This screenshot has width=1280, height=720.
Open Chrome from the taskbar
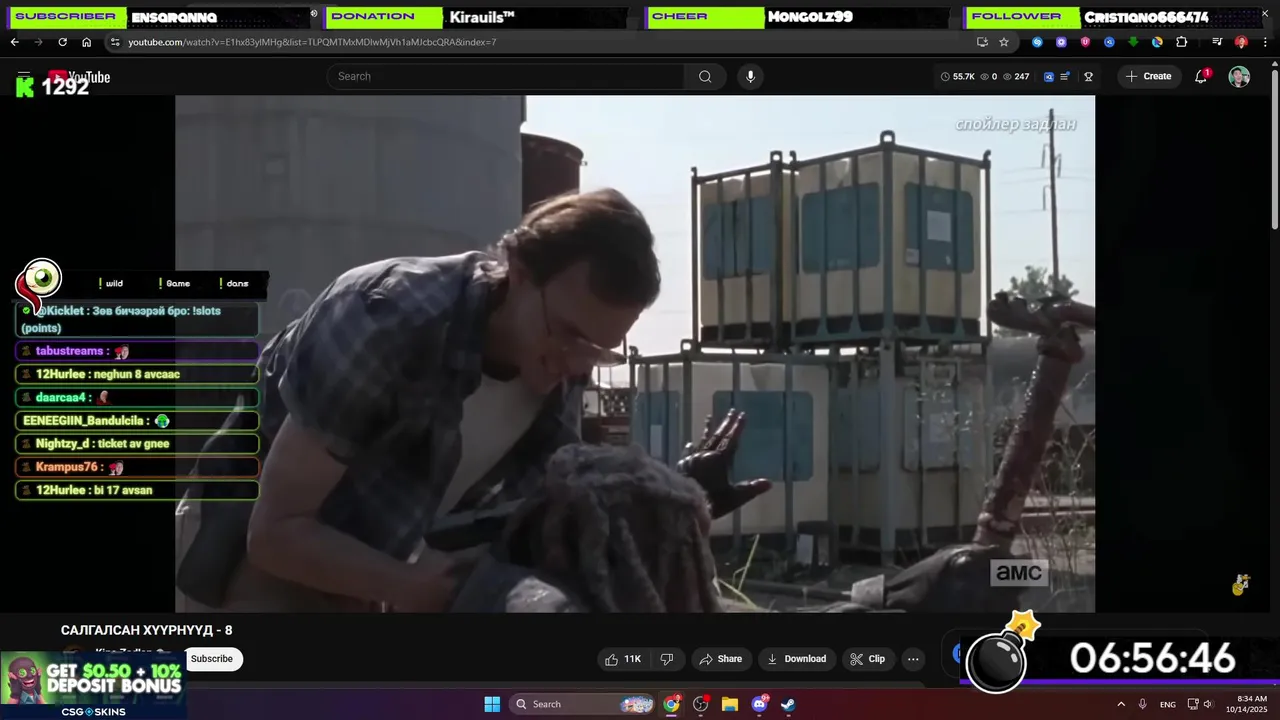coord(671,704)
